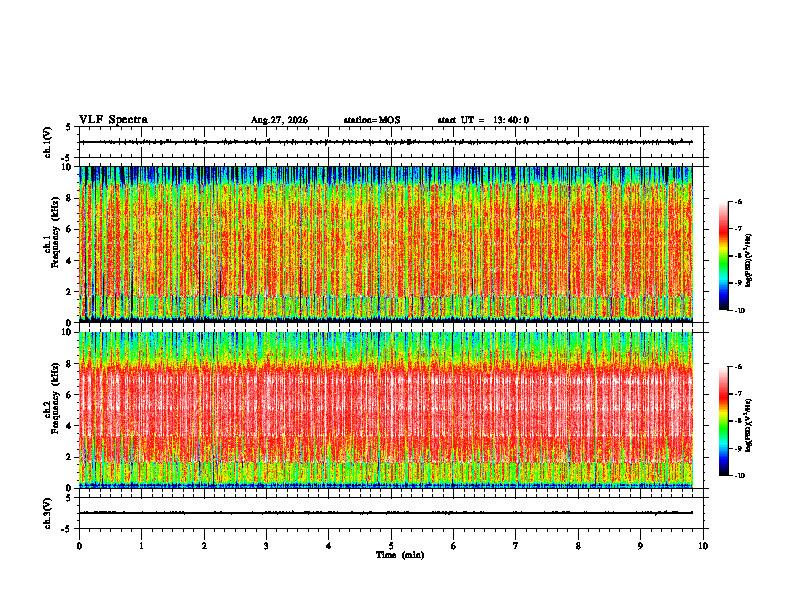This screenshot has height=612, width=792.
Task: Click the ch.3 voltage waveform trace
Action: [386, 513]
